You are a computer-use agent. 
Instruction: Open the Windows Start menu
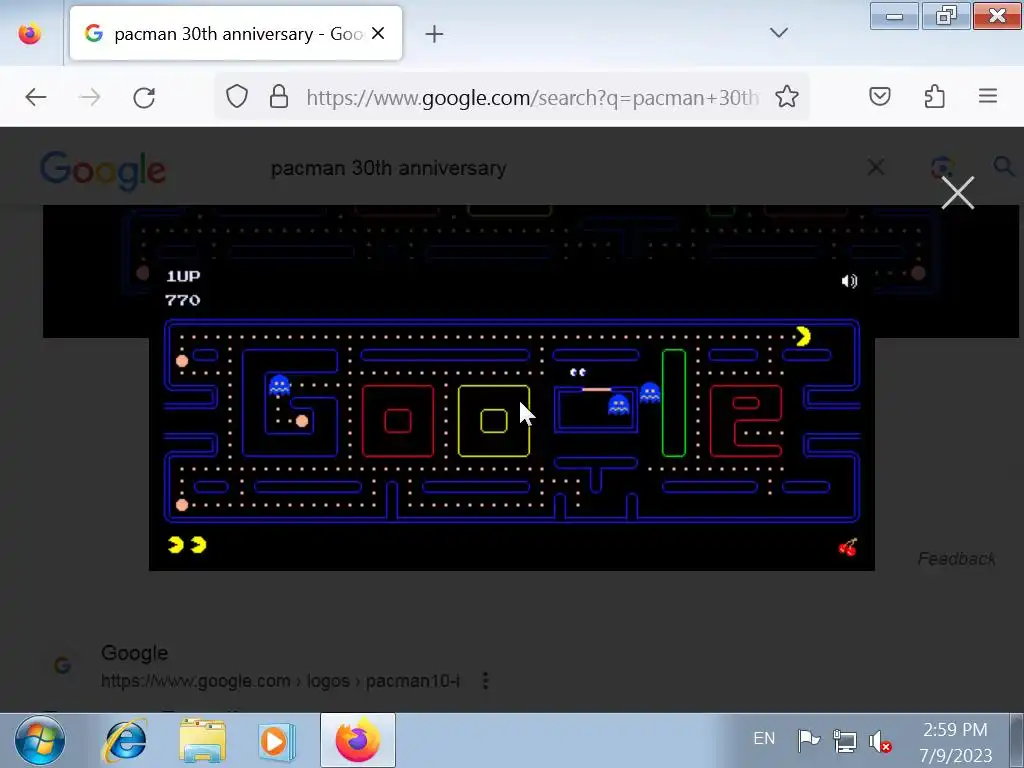tap(40, 741)
